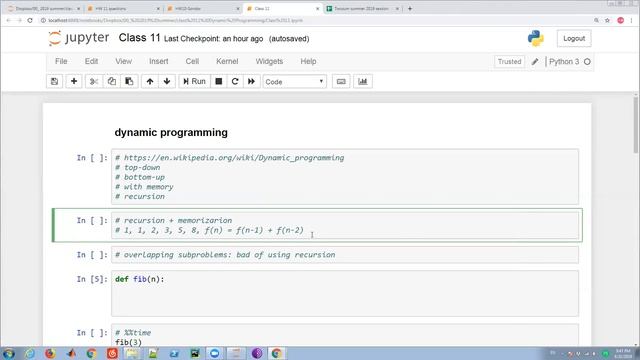
Task: Copy selected cells in the toolbar
Action: point(111,81)
